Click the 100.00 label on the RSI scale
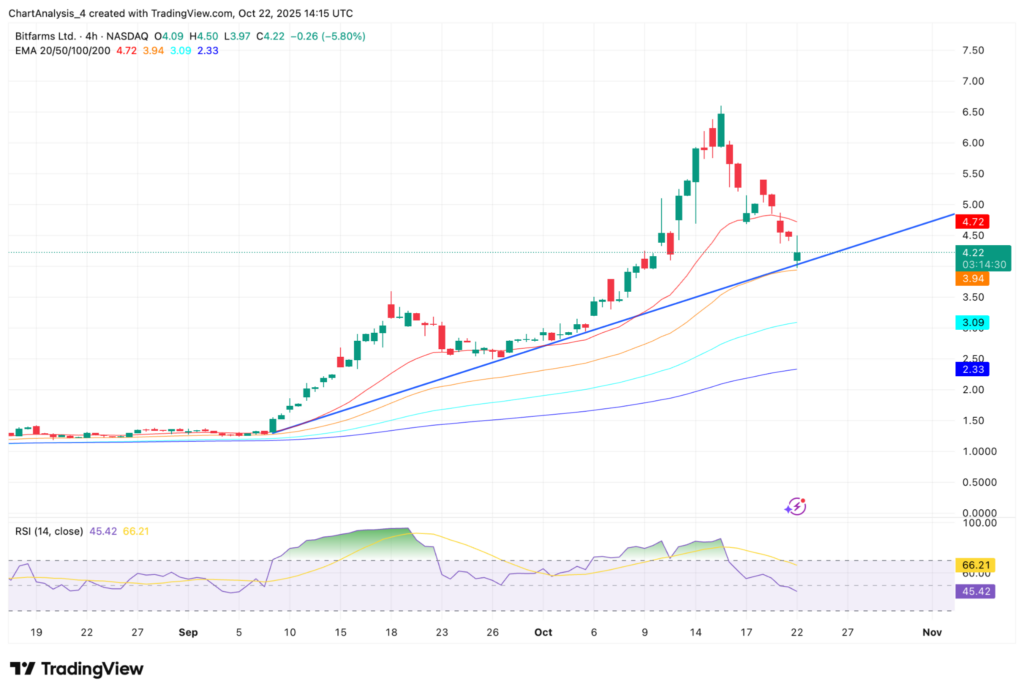1024x694 pixels. click(x=975, y=522)
